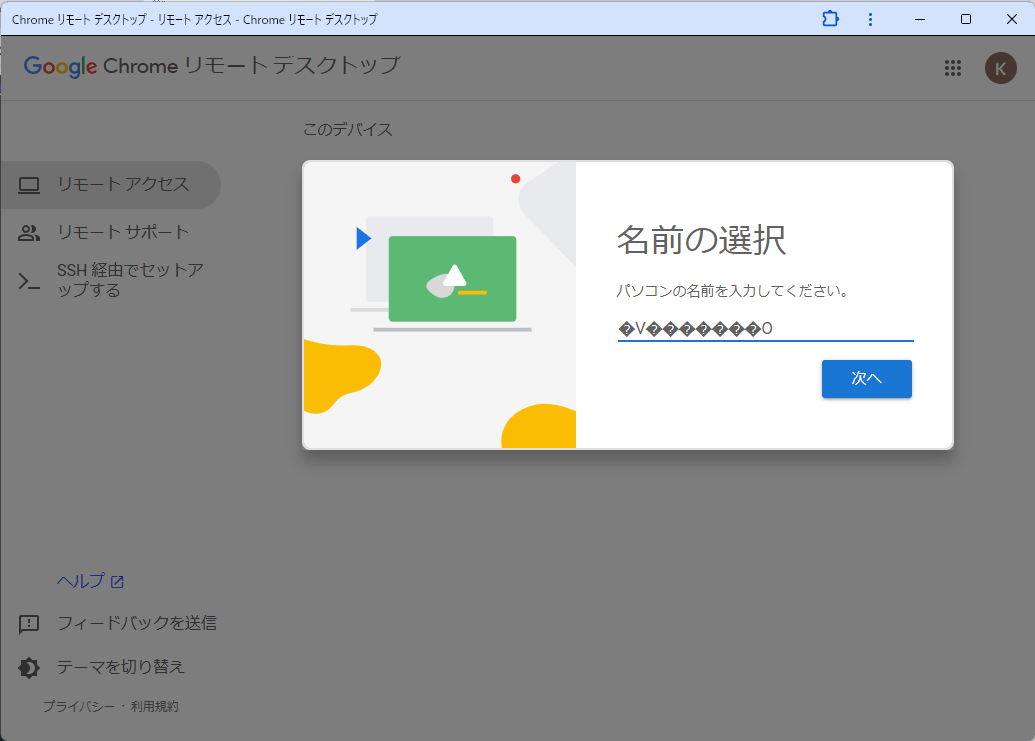The image size is (1035, 741).
Task: Click the 次へ button
Action: (x=866, y=379)
